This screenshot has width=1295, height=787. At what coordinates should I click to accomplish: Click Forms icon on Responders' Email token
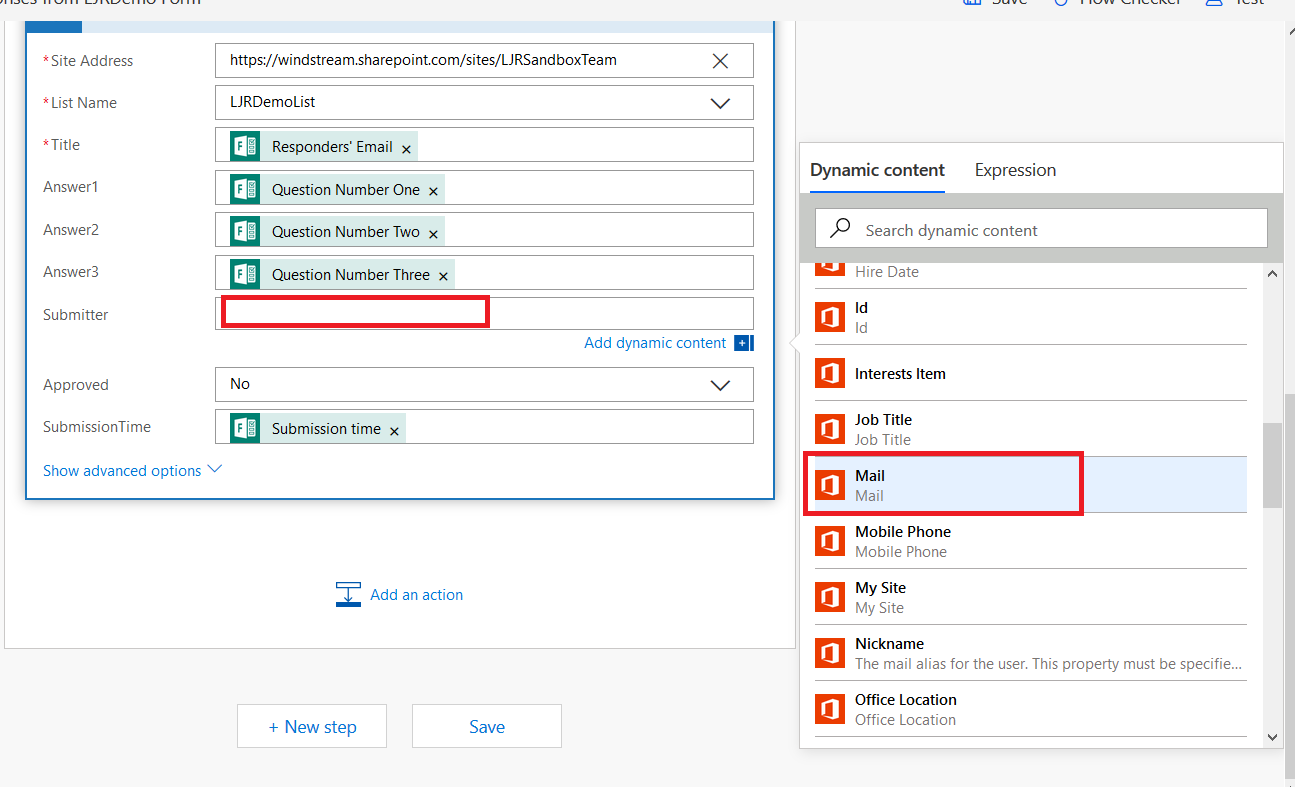245,146
